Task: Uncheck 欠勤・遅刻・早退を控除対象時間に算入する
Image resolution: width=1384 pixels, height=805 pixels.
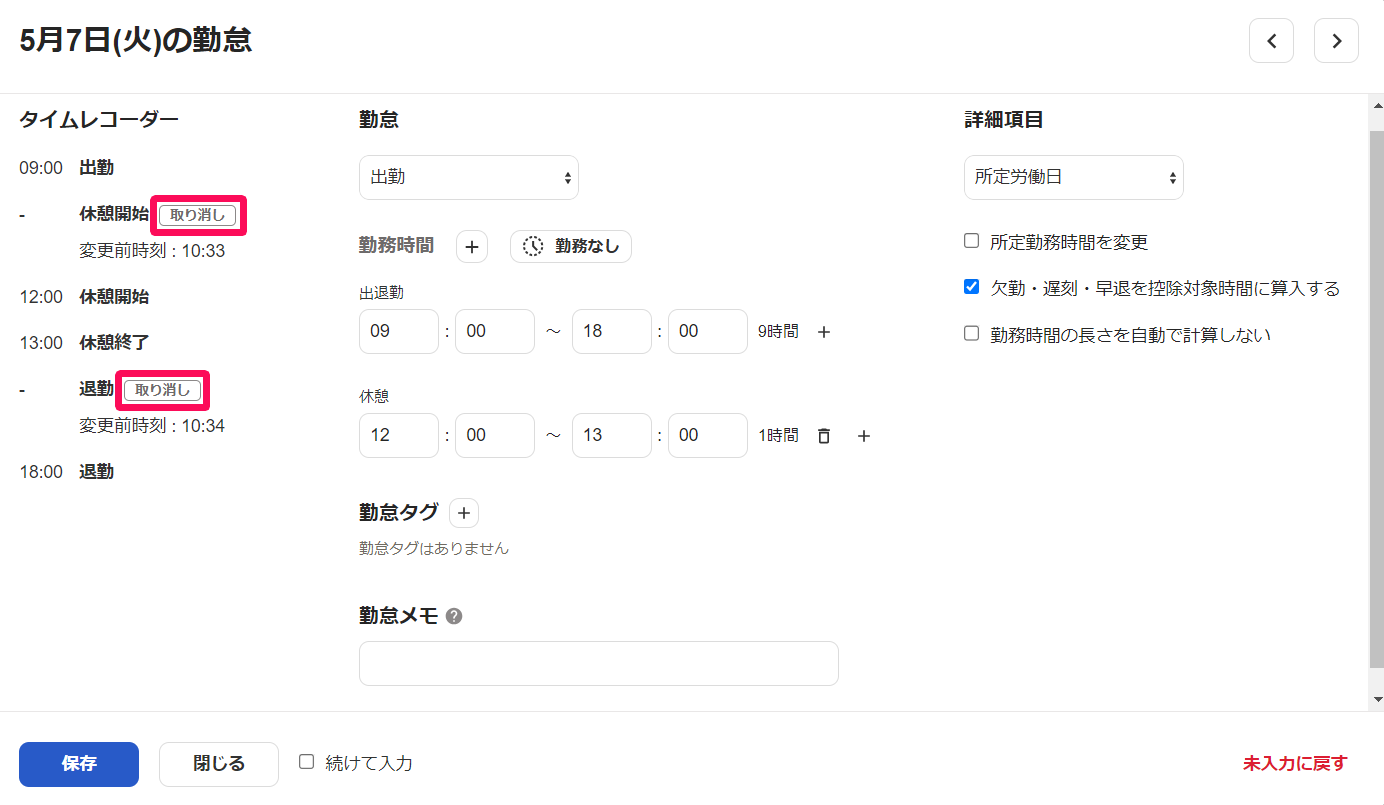Action: pos(971,287)
